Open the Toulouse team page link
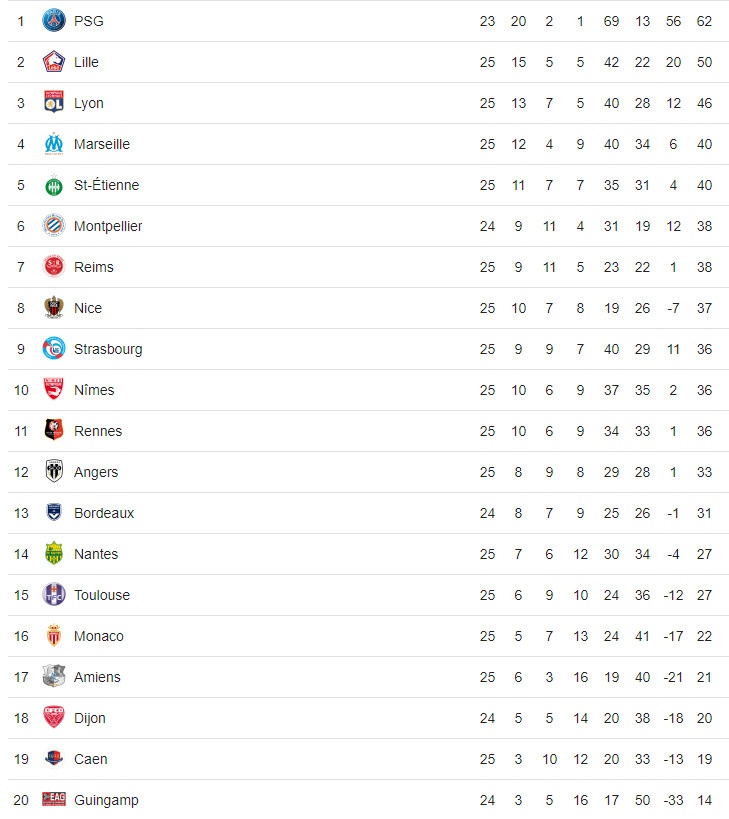The width and height of the screenshot is (729, 819). [102, 595]
